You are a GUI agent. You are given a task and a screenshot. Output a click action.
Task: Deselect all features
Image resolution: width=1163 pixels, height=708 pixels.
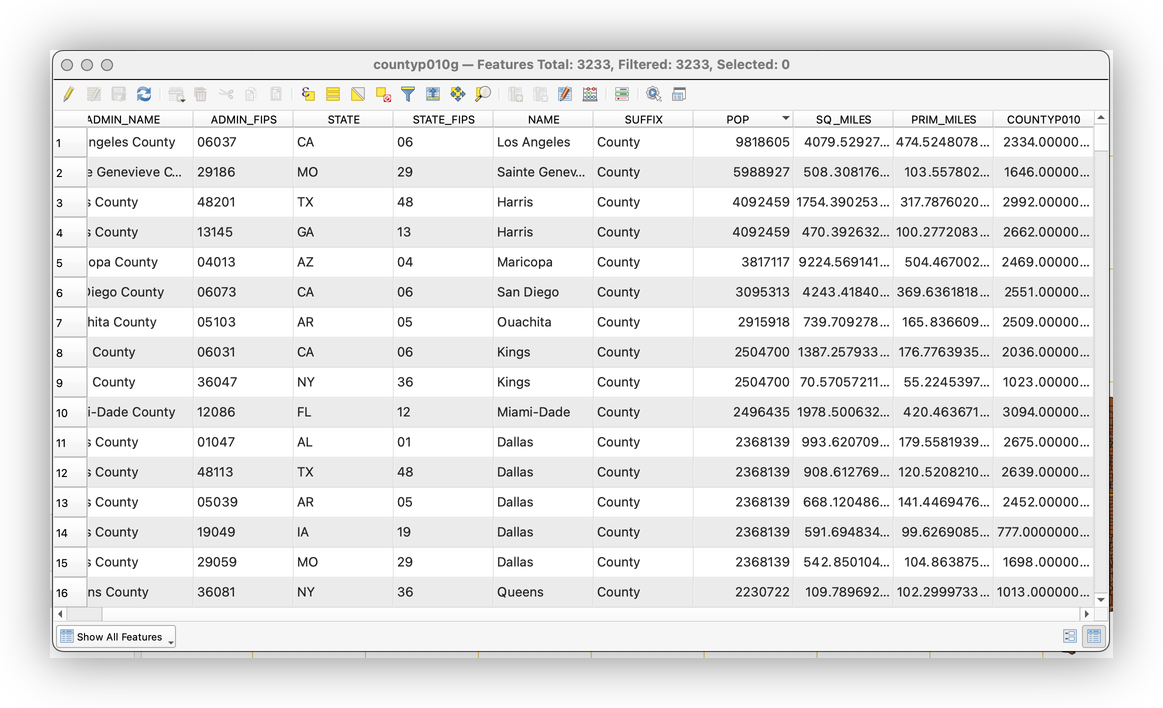pos(383,94)
